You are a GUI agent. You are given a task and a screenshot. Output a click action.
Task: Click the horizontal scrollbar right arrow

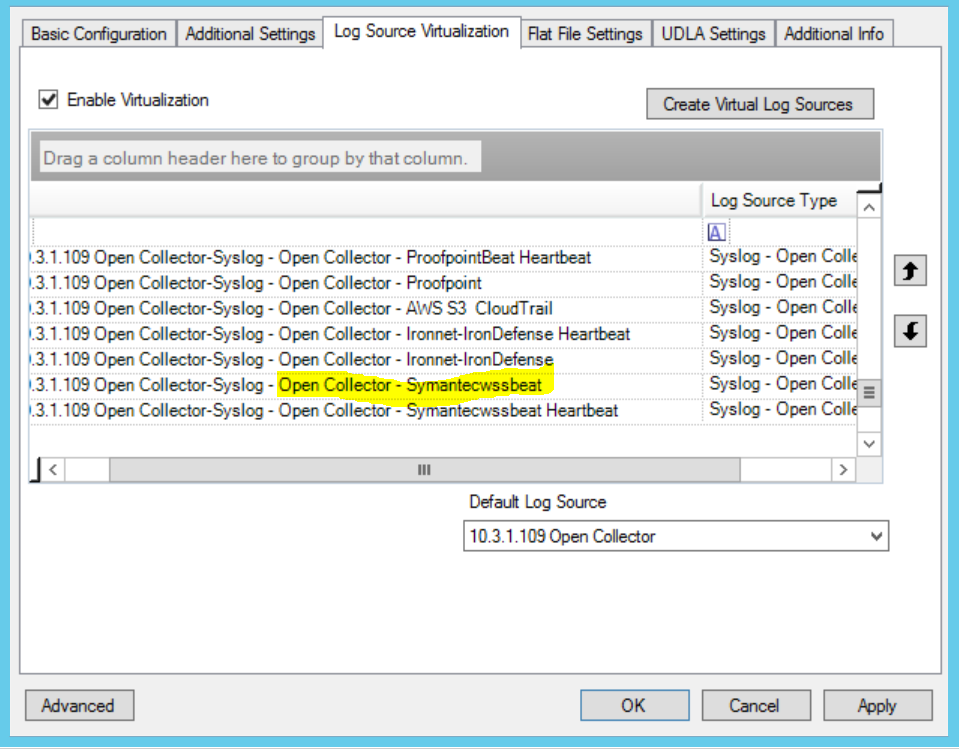[x=844, y=469]
